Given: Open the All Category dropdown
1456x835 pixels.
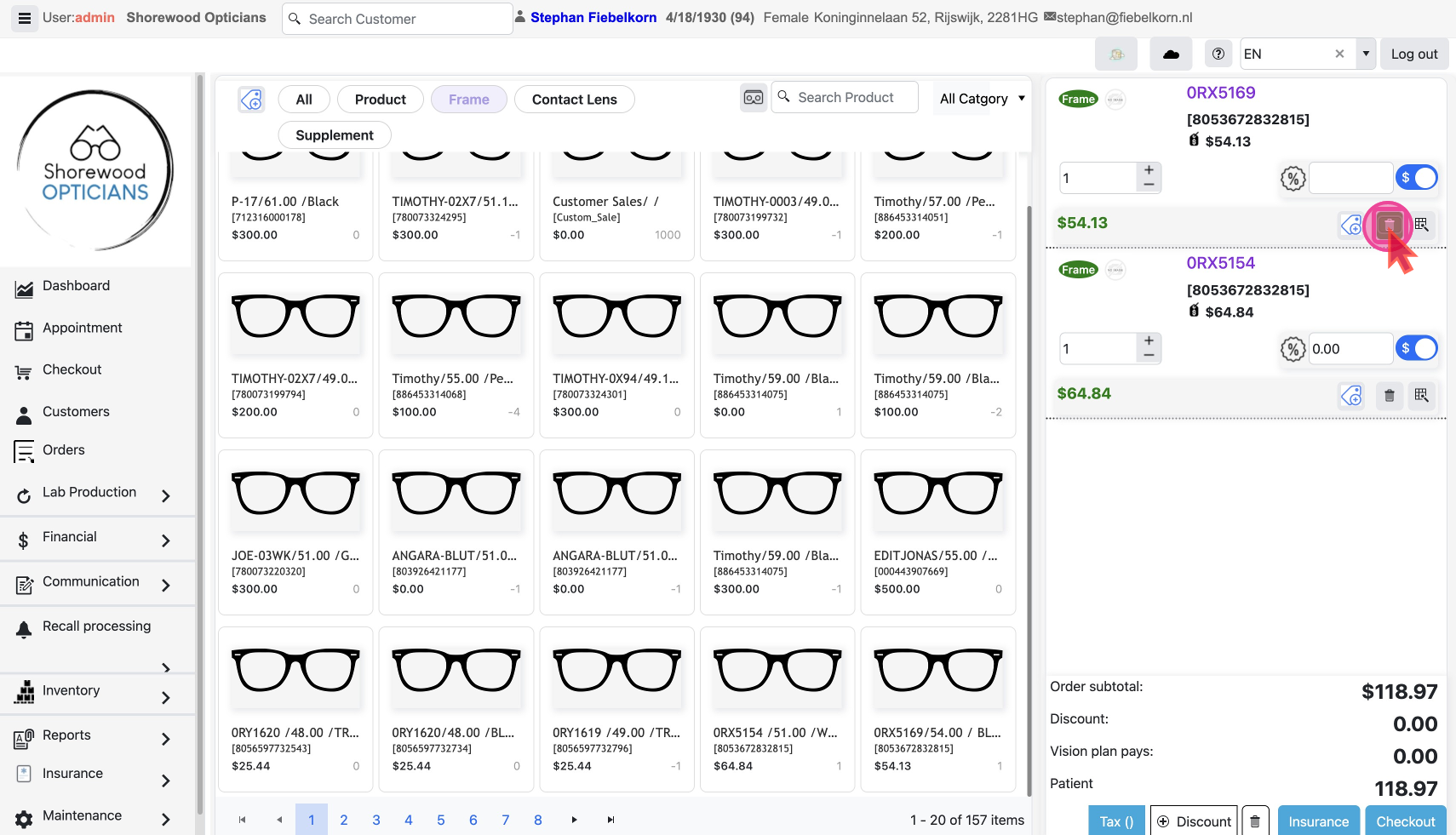Looking at the screenshot, I should (x=981, y=99).
